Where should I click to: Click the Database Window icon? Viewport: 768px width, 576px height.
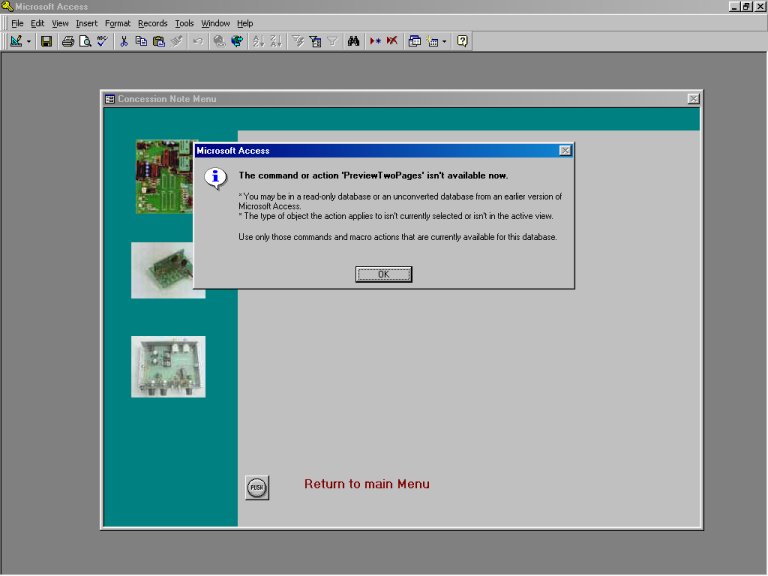(414, 41)
